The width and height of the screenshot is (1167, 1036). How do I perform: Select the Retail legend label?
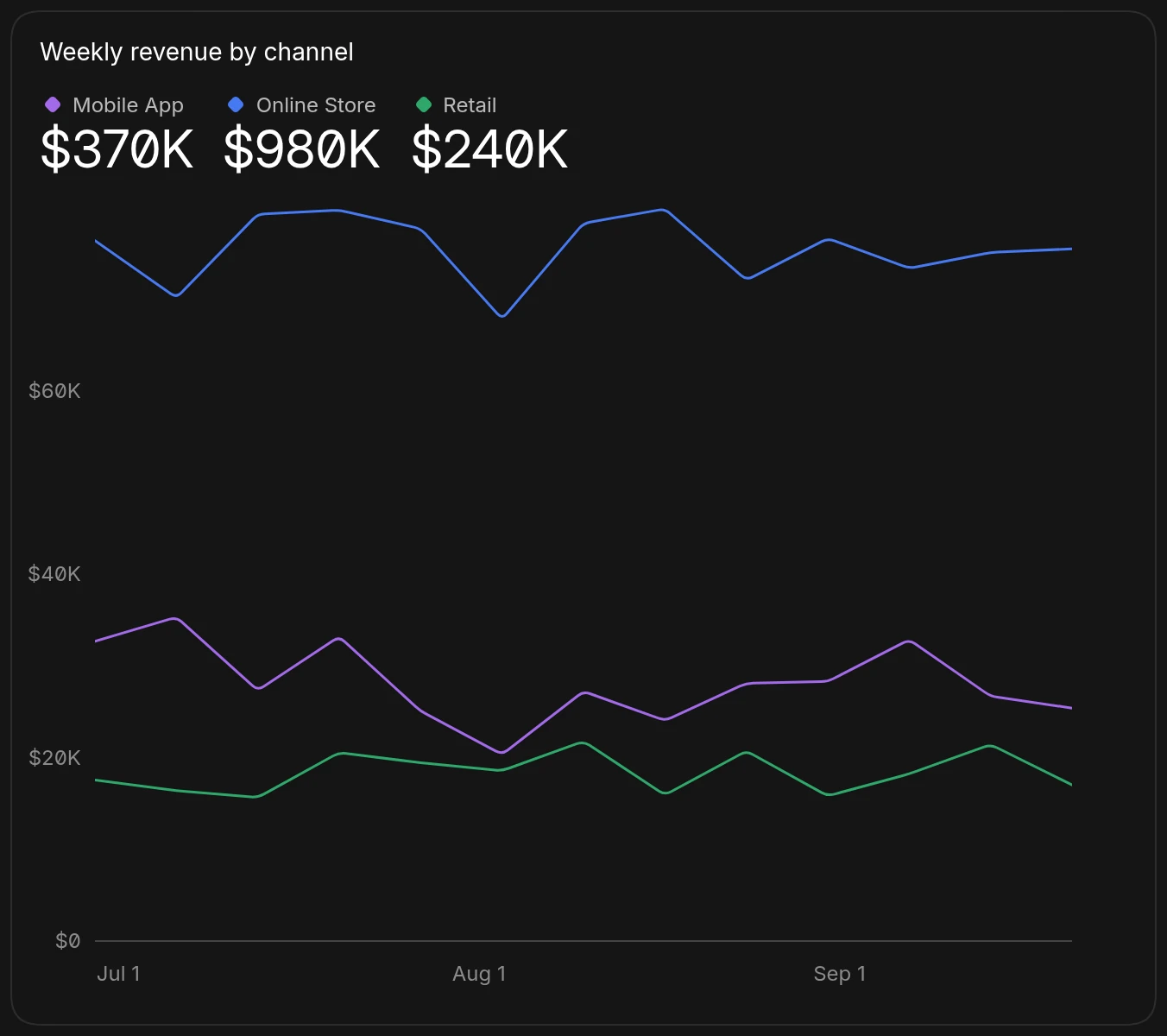(x=470, y=105)
